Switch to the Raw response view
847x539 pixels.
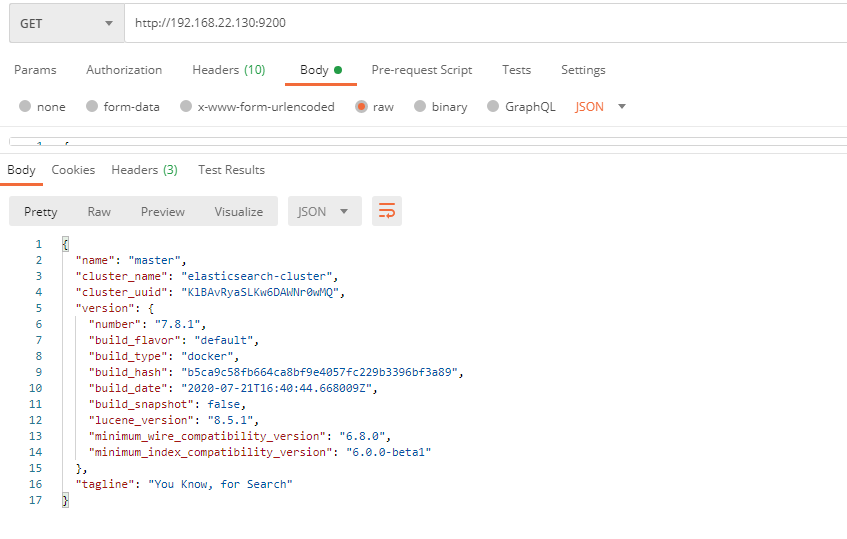tap(99, 212)
